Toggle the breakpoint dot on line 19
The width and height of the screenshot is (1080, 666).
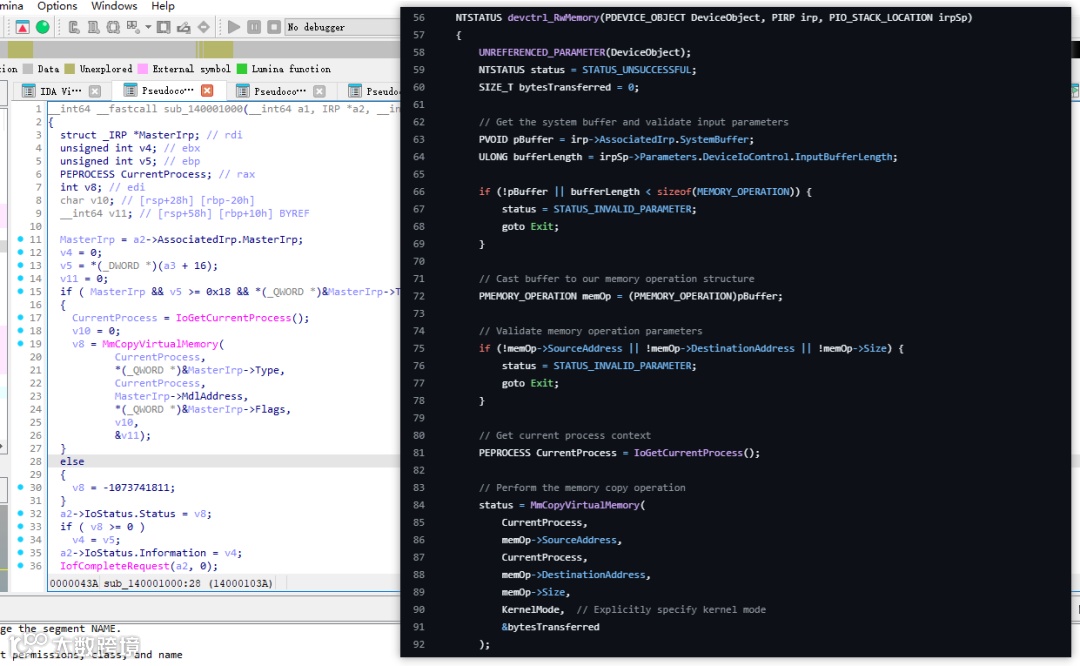[21, 344]
